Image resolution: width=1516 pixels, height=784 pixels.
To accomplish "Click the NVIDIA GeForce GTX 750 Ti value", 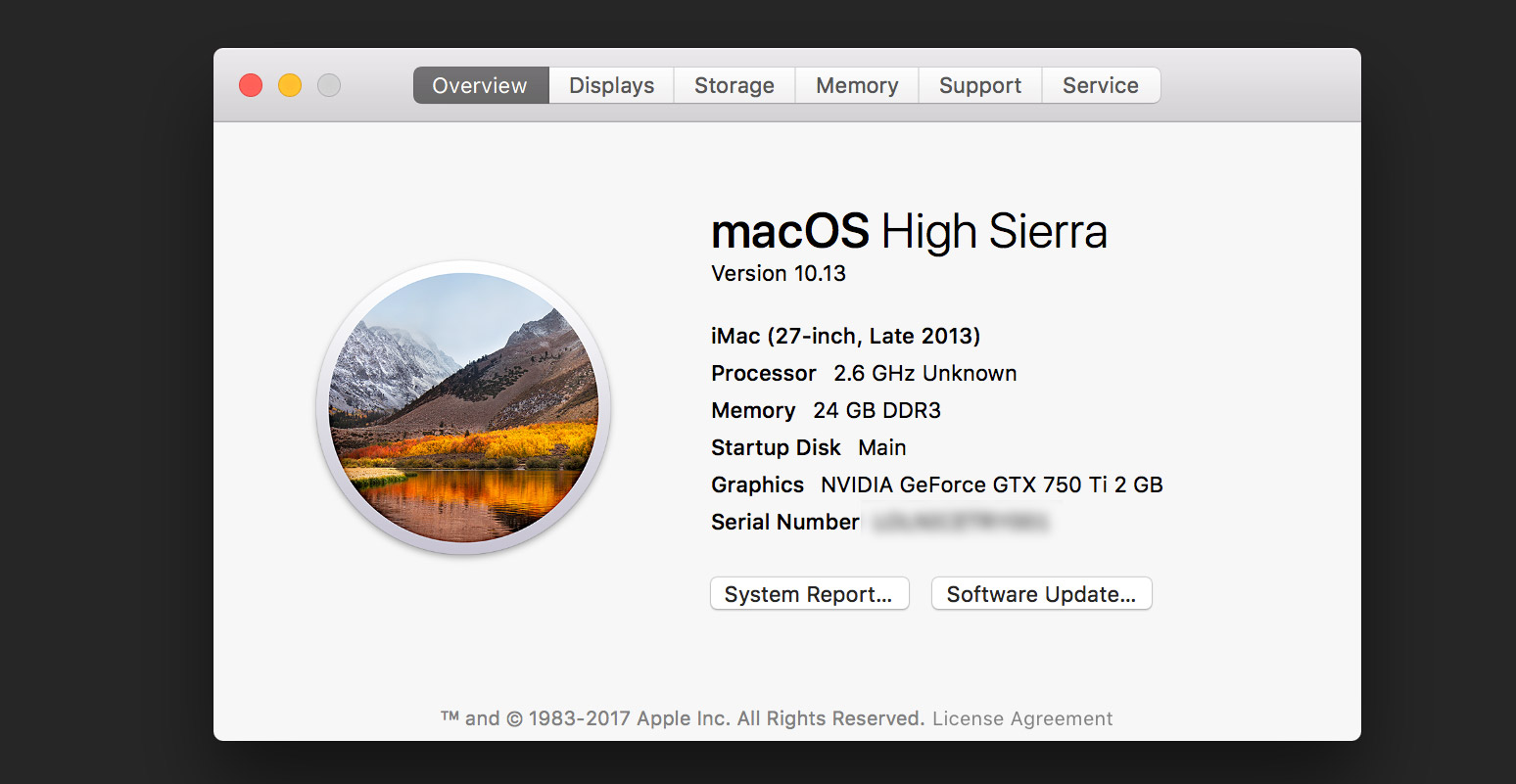I will [x=991, y=484].
